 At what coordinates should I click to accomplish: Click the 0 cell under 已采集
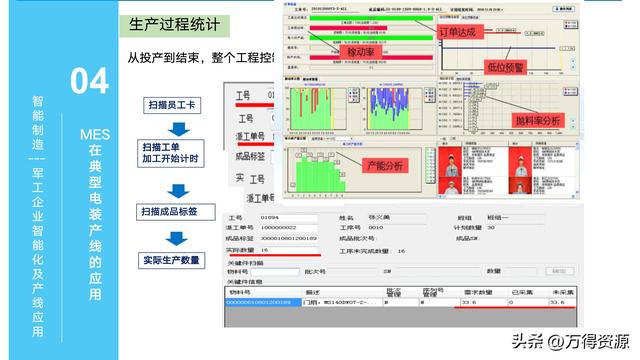[528, 302]
